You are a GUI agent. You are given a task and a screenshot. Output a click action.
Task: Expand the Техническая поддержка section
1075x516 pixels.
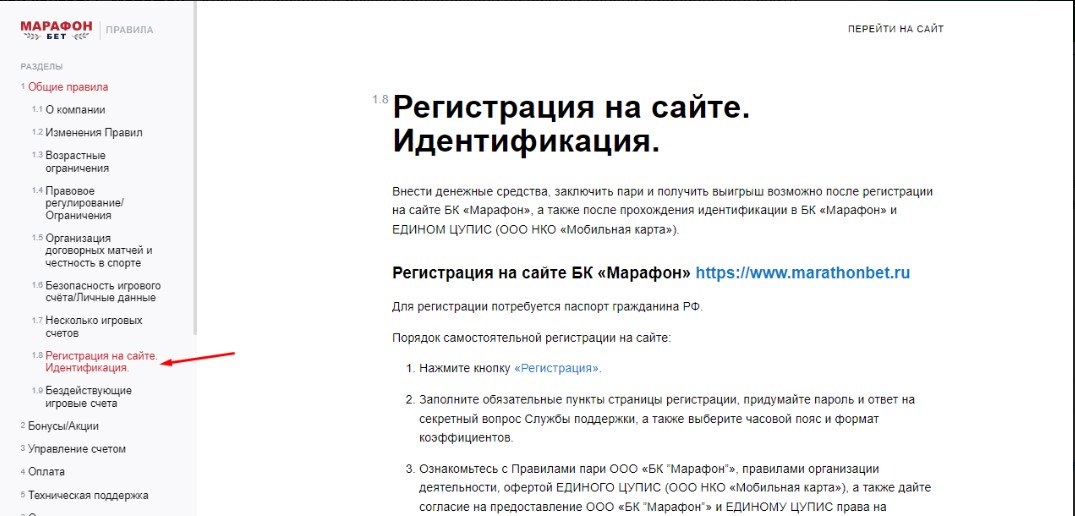(x=88, y=495)
